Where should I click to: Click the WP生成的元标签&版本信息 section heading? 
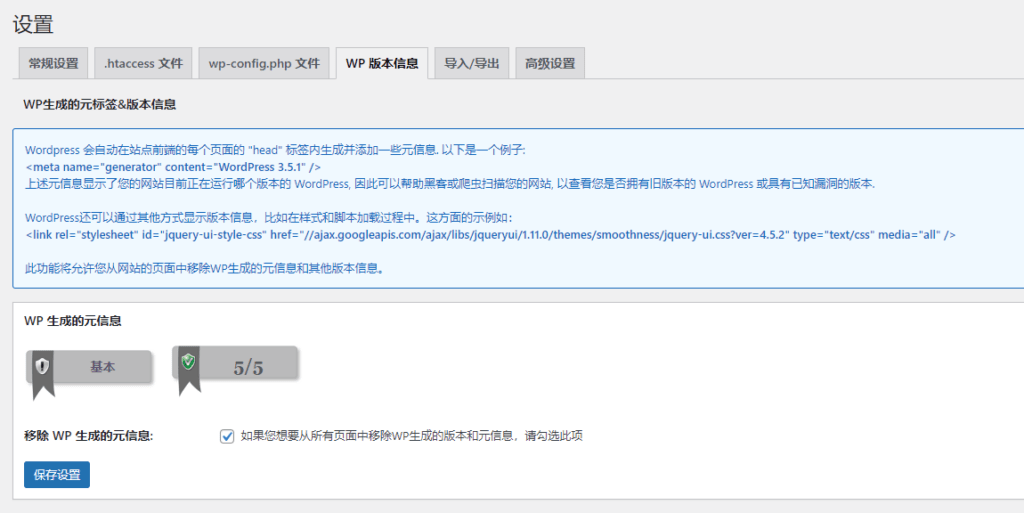tap(100, 104)
